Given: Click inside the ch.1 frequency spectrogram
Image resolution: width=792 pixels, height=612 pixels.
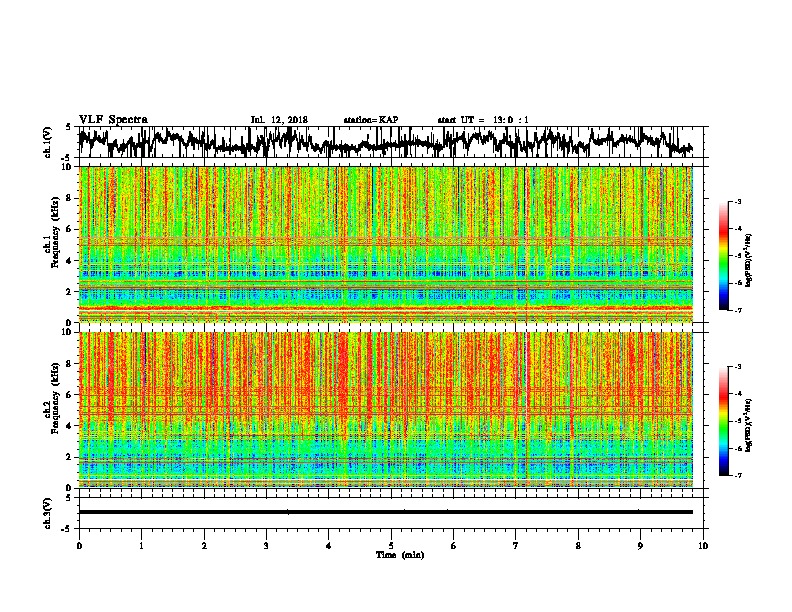Looking at the screenshot, I should coord(386,244).
